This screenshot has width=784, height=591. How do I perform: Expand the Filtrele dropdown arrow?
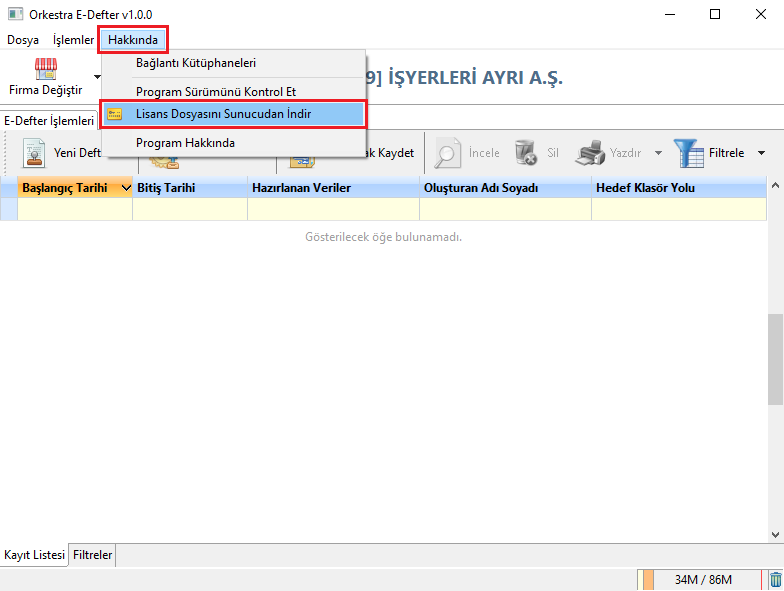pos(761,153)
